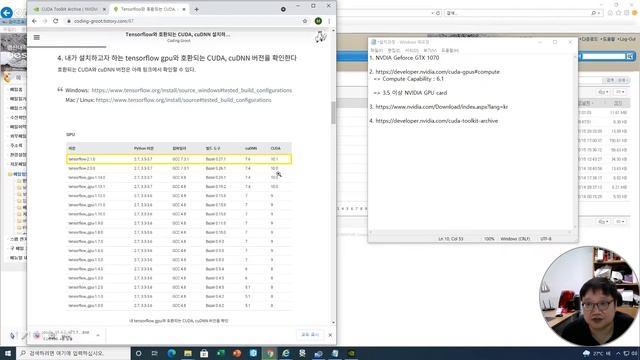Click the cuDNN column header in table
The image size is (640, 360).
251,148
